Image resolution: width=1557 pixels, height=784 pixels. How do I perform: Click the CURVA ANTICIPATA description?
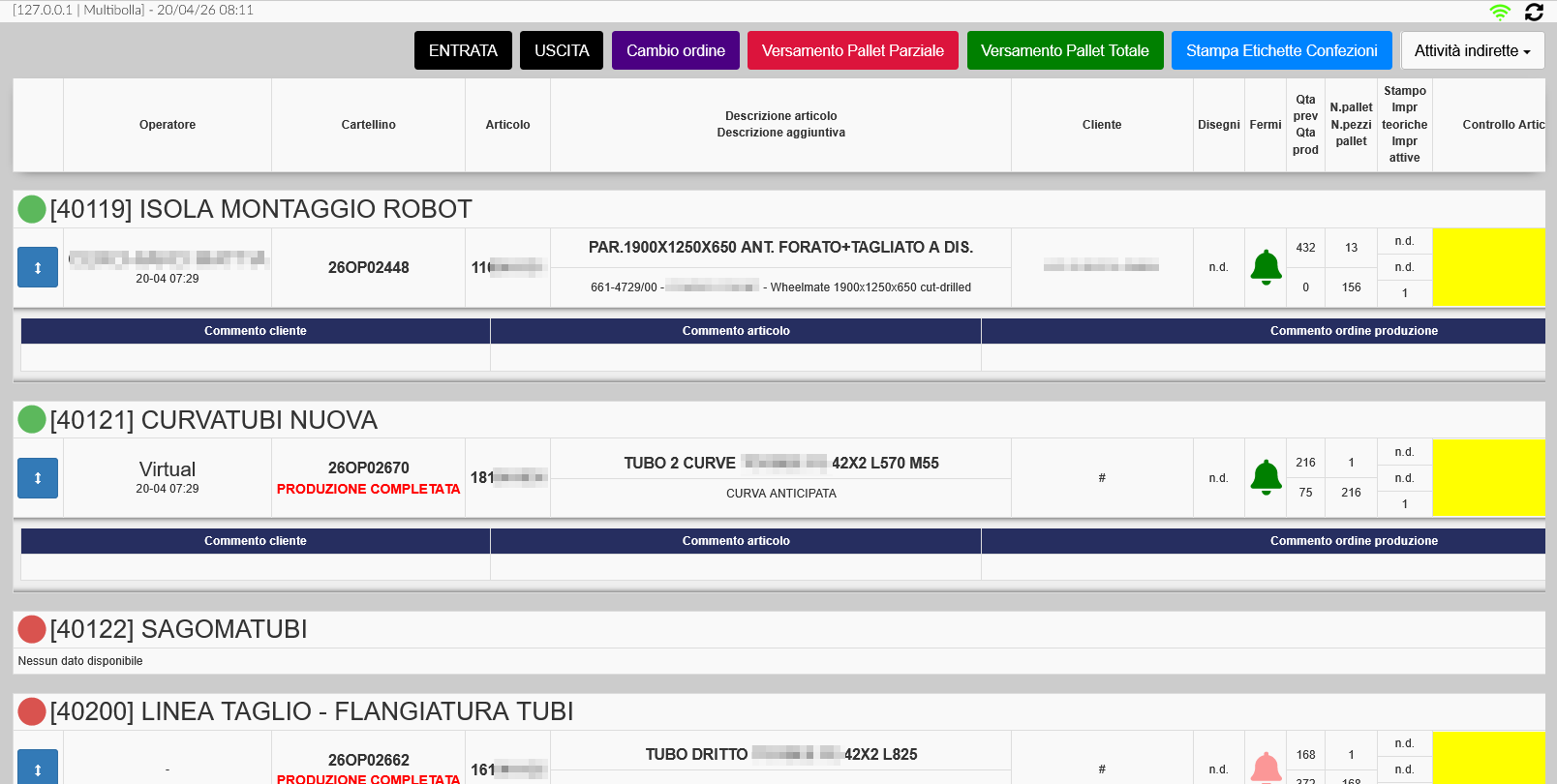[x=780, y=494]
